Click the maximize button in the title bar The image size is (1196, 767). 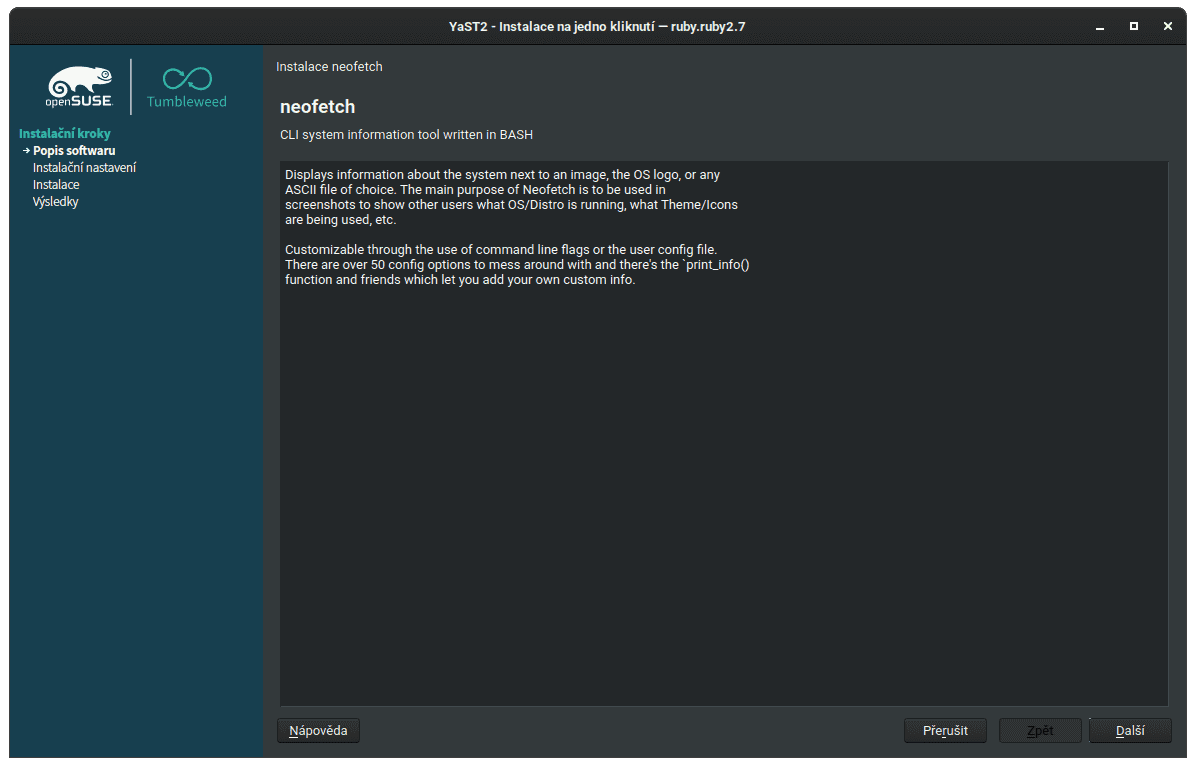[1132, 26]
